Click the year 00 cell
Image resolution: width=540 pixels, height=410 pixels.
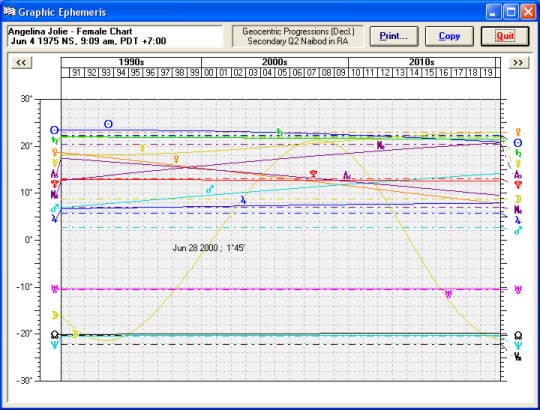point(209,73)
